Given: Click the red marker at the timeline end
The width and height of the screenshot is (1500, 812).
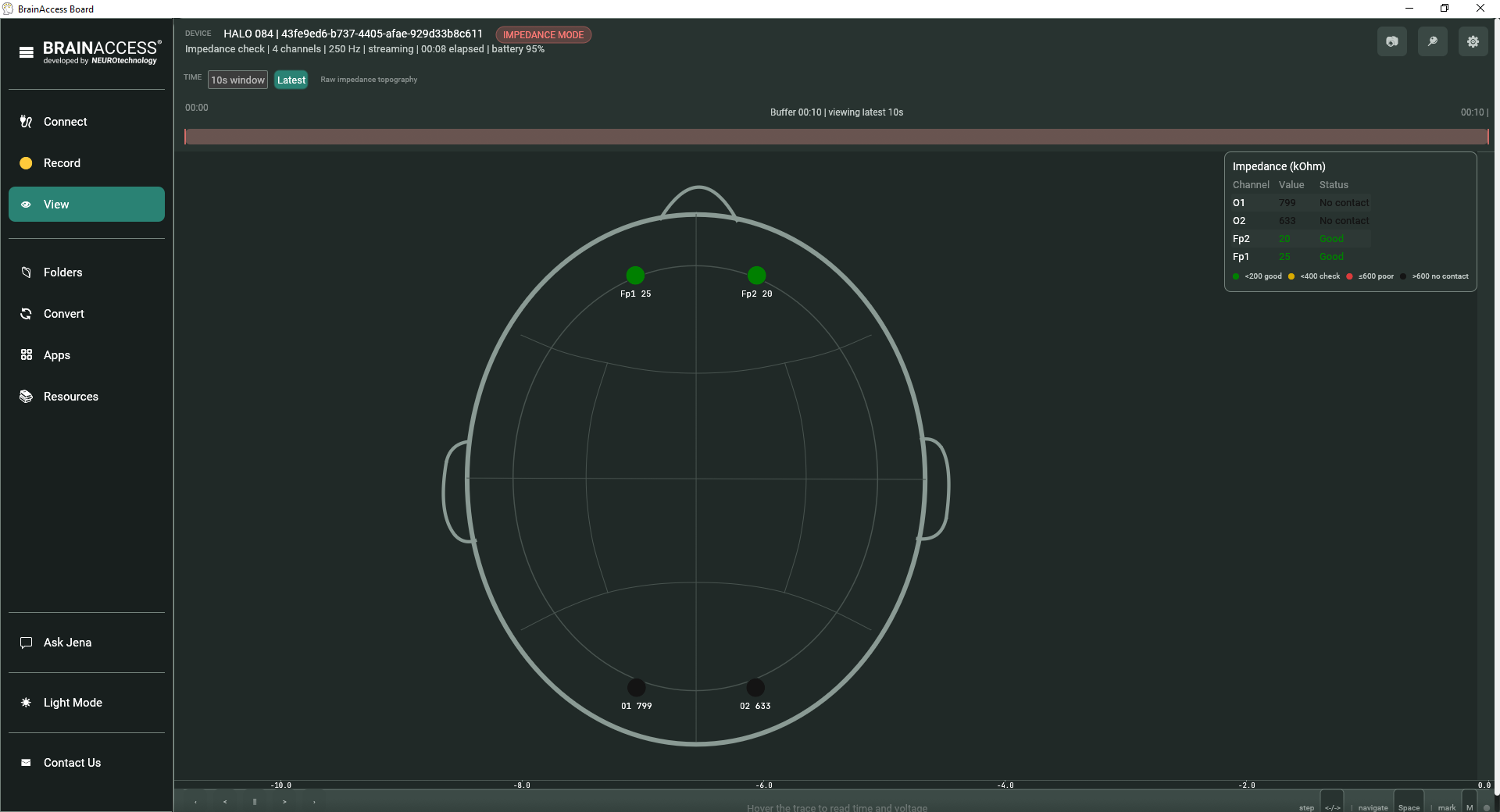Looking at the screenshot, I should [x=1487, y=137].
